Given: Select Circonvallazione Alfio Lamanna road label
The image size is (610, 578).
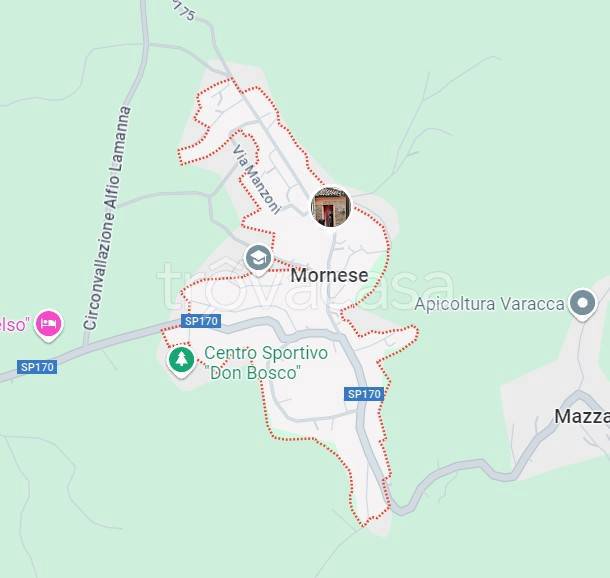Looking at the screenshot, I should click(107, 218).
